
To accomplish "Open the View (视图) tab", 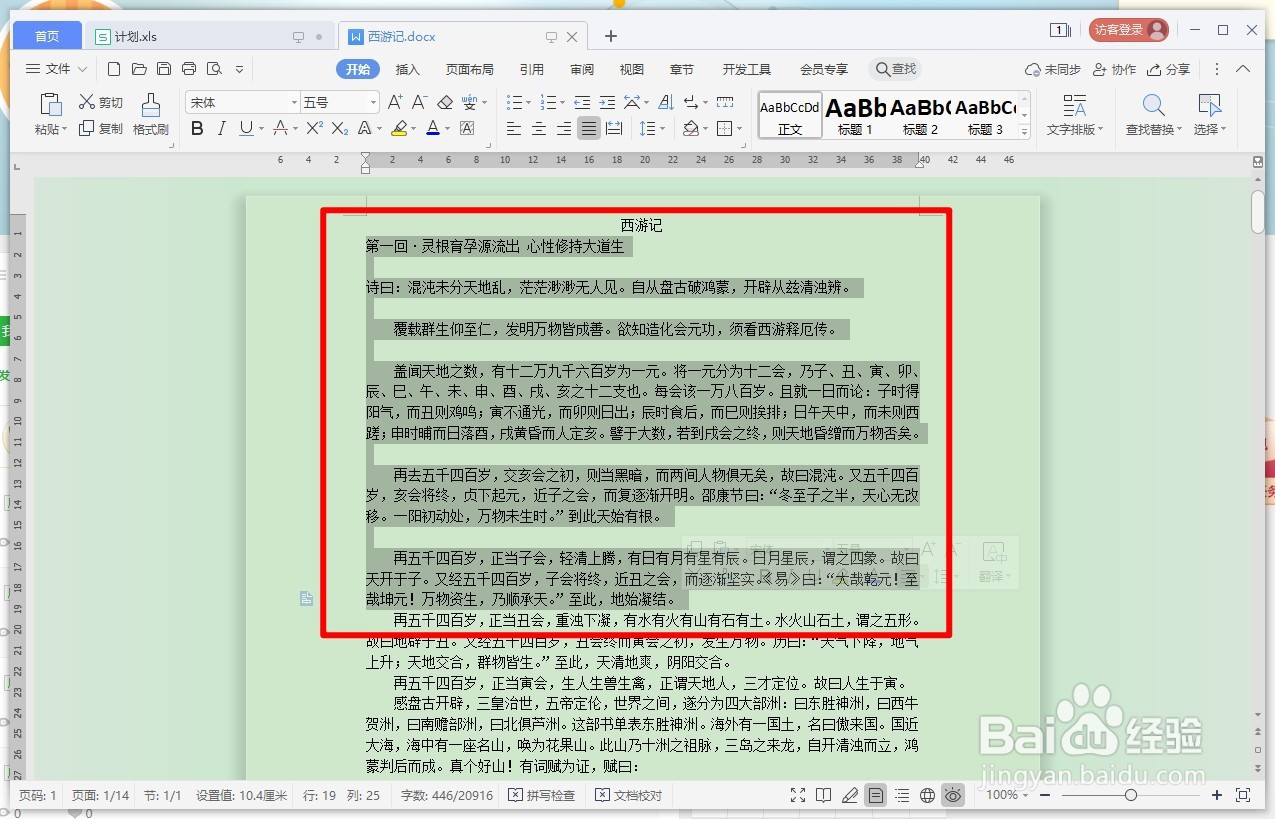I will point(632,69).
